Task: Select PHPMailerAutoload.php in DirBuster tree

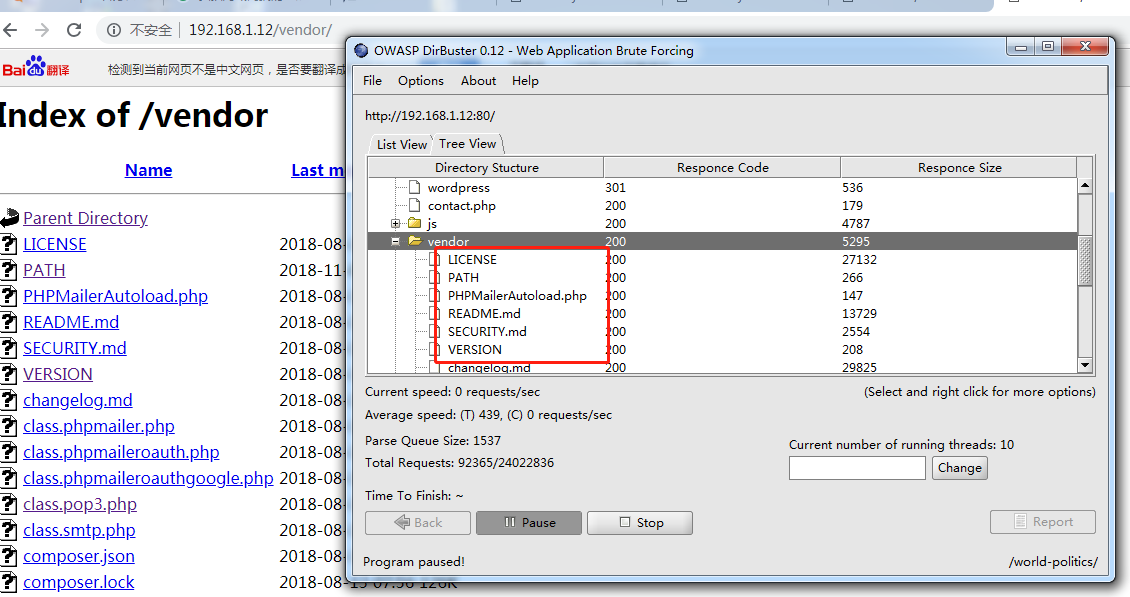Action: [x=517, y=296]
